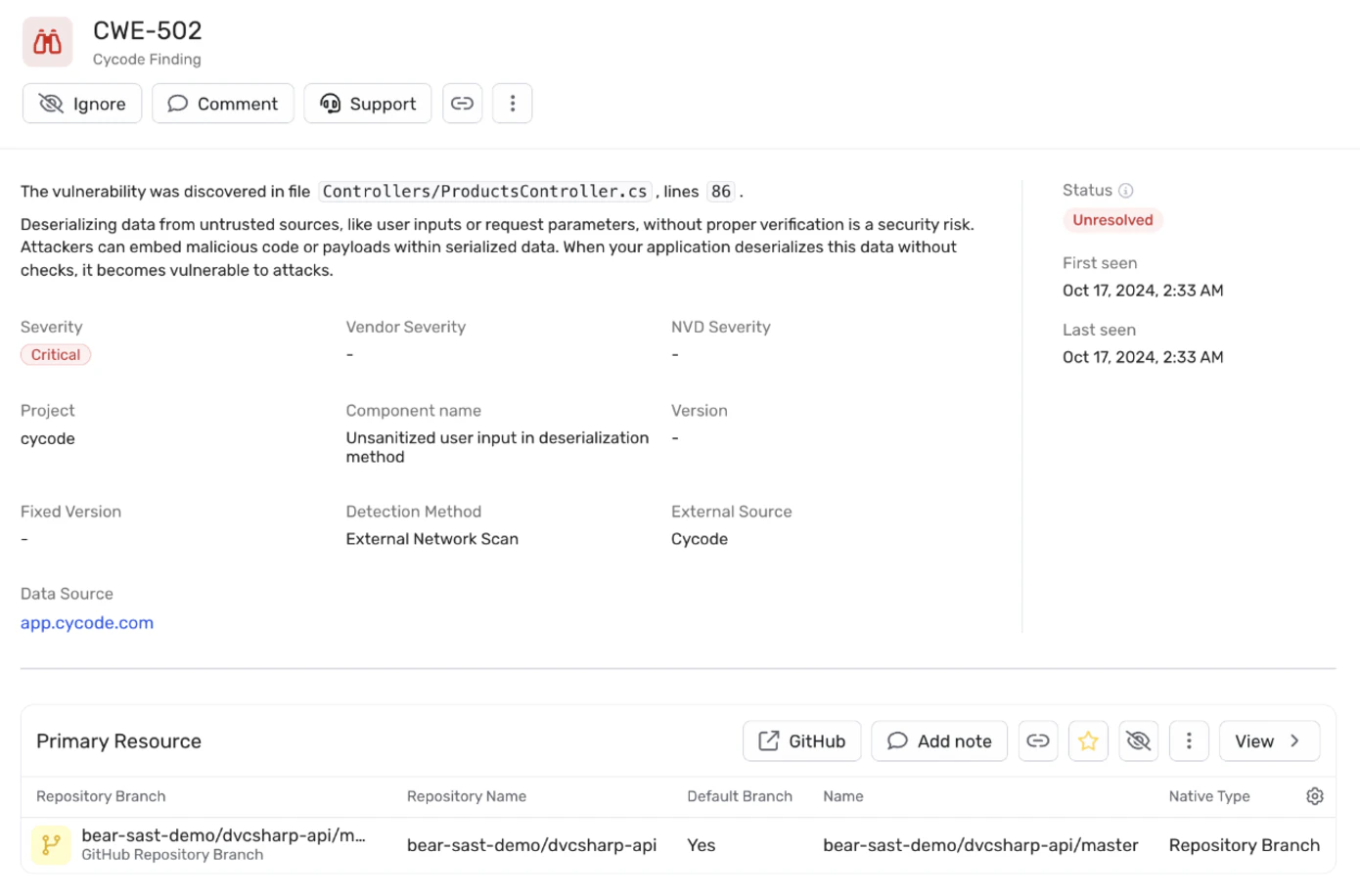Image resolution: width=1360 pixels, height=896 pixels.
Task: Select the bear-sast-demo/dvcsharp-api/master name cell
Action: click(980, 845)
